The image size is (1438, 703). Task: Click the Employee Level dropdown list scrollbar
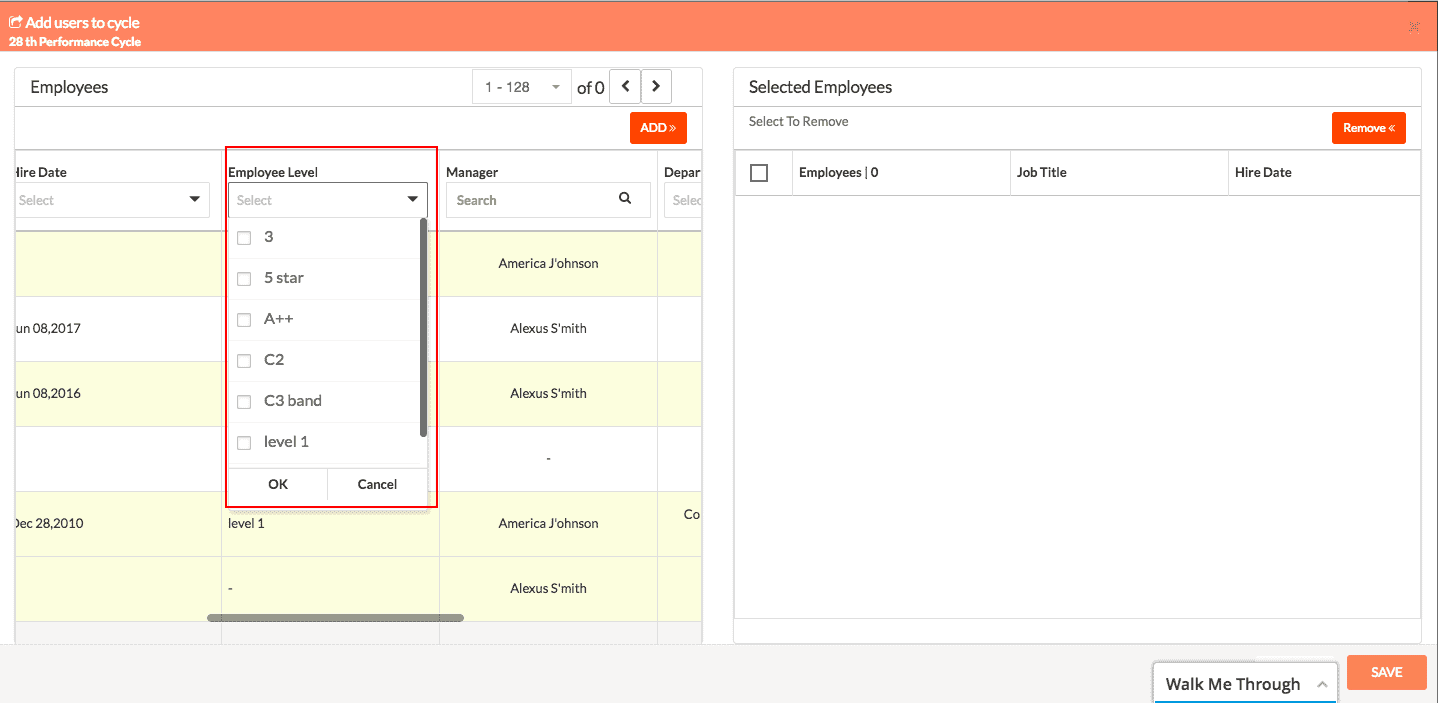point(423,328)
